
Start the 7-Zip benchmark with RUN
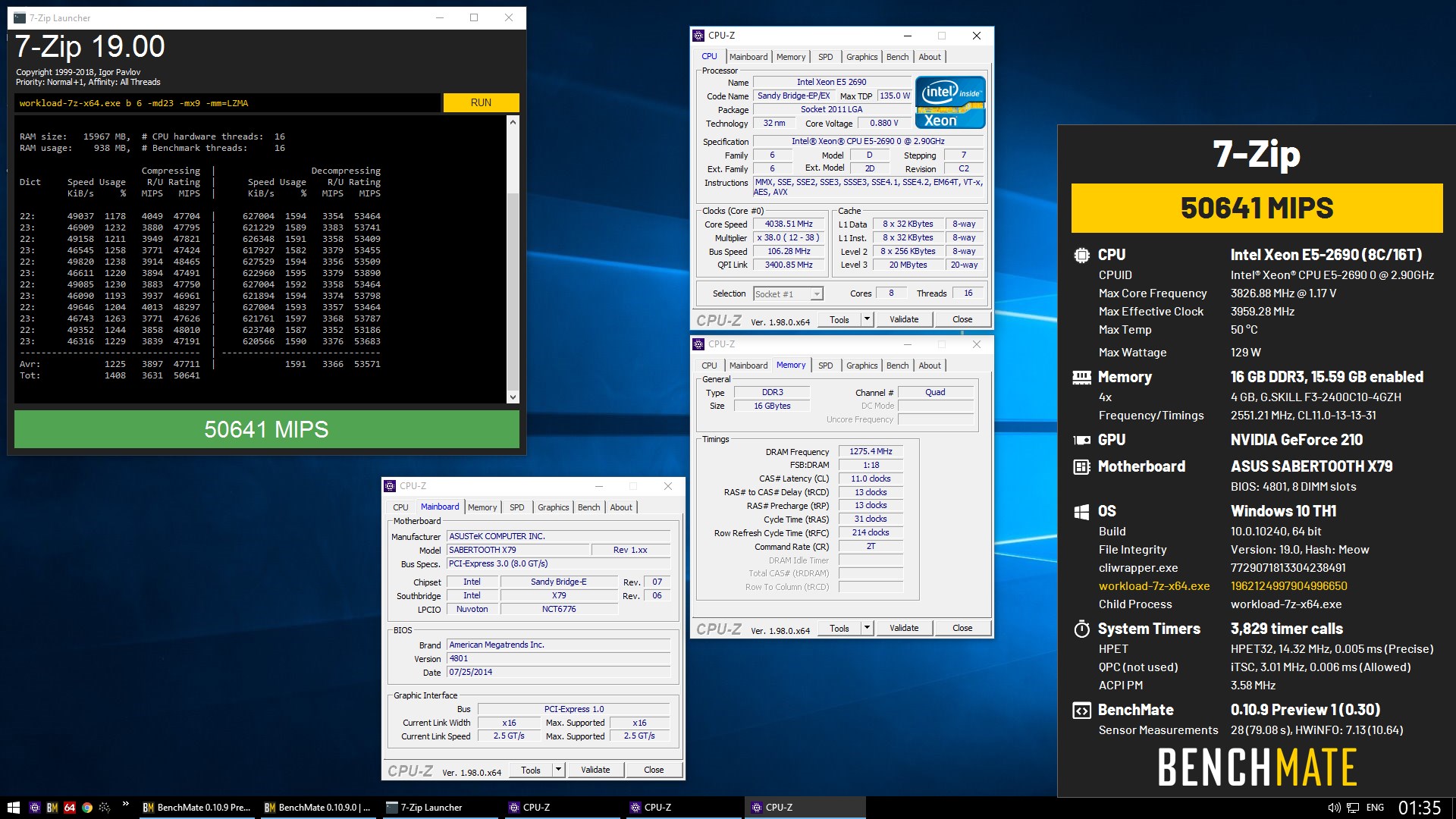point(481,102)
